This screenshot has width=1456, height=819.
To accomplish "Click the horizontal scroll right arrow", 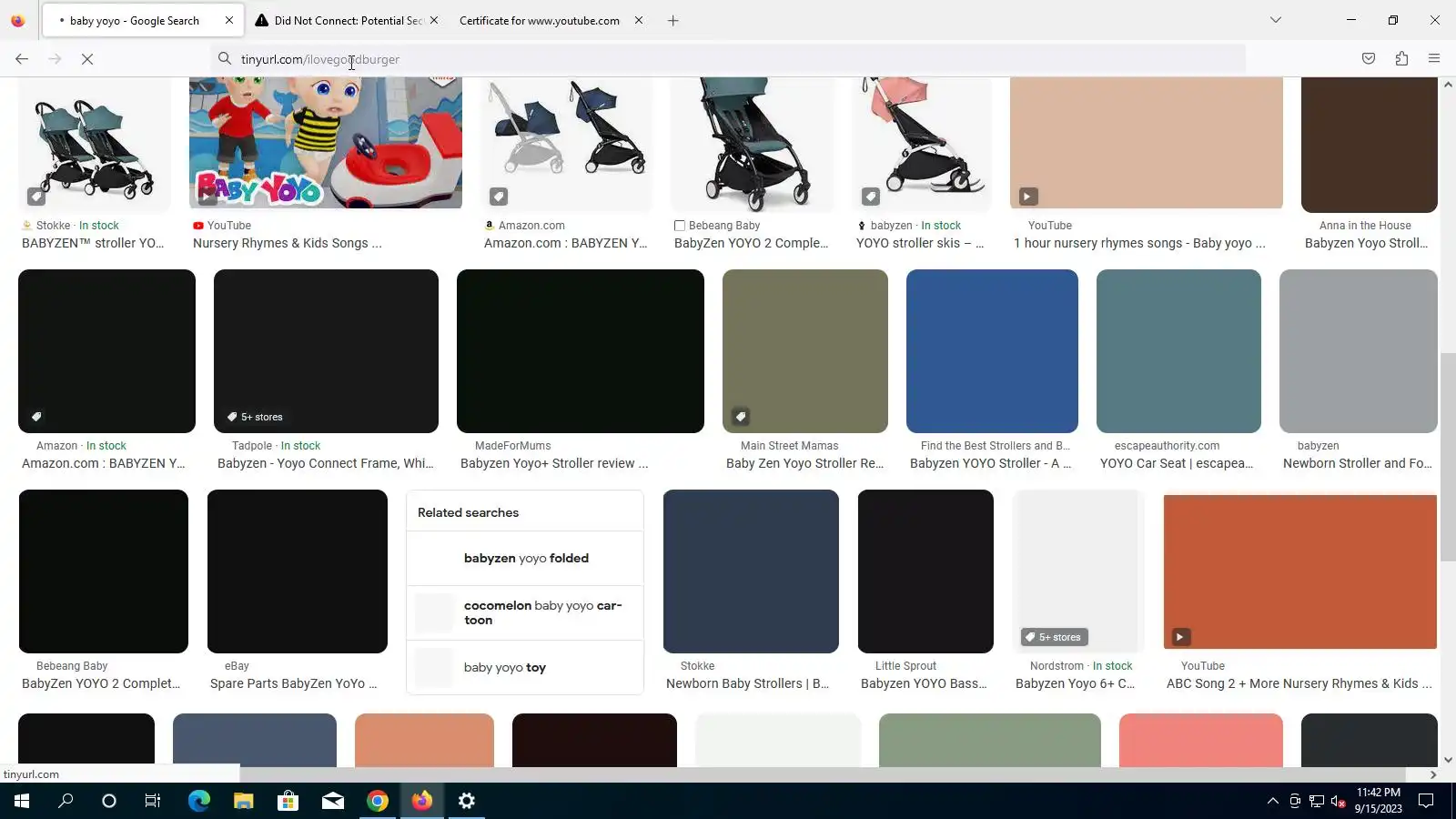I will [1433, 775].
